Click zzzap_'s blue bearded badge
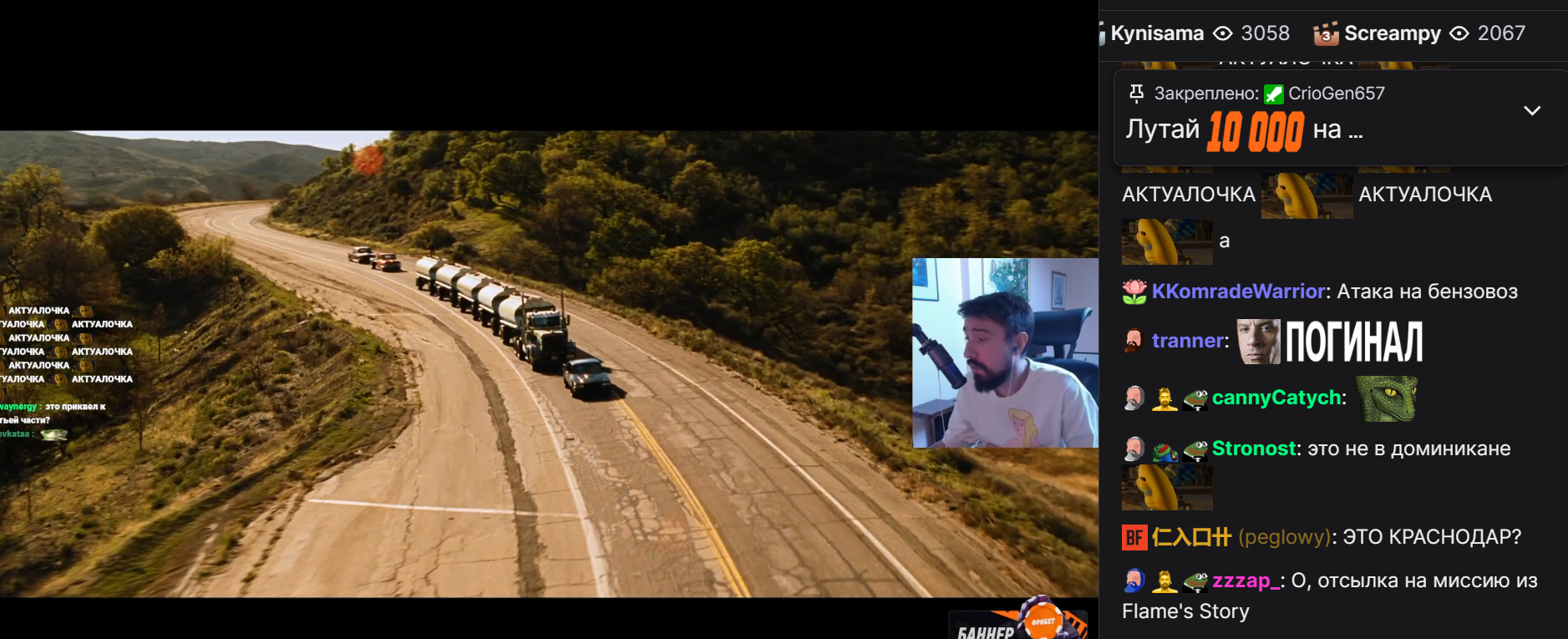 coord(1134,581)
